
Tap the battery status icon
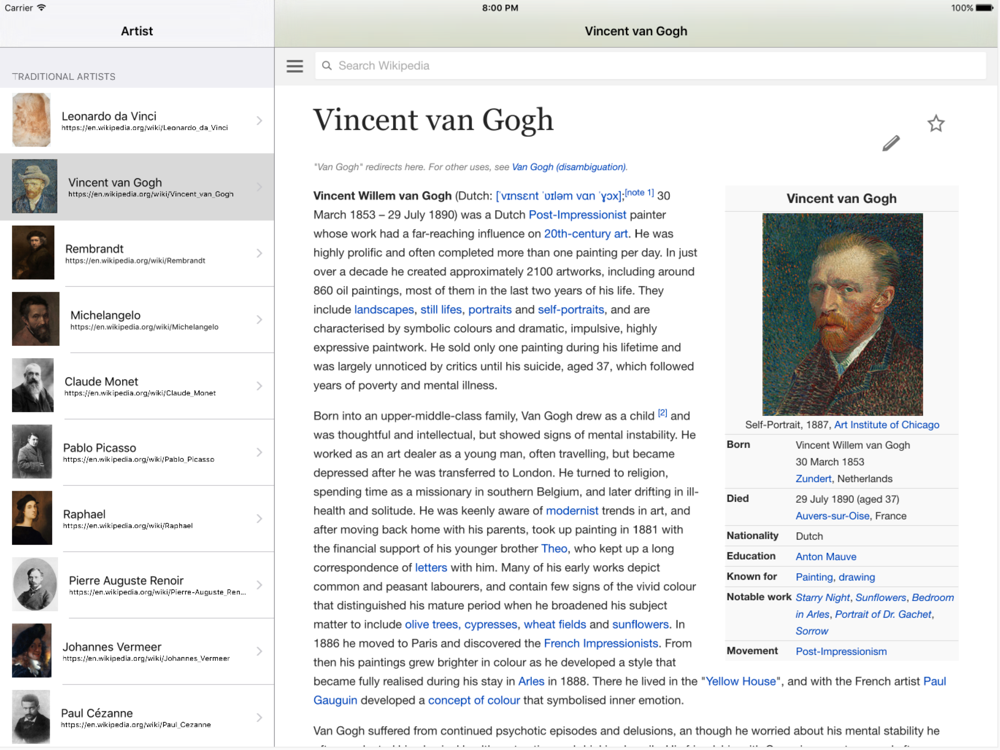tap(985, 8)
